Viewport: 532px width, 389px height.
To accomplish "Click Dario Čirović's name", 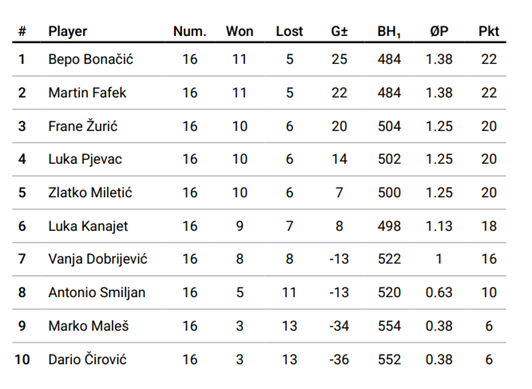I will point(87,359).
